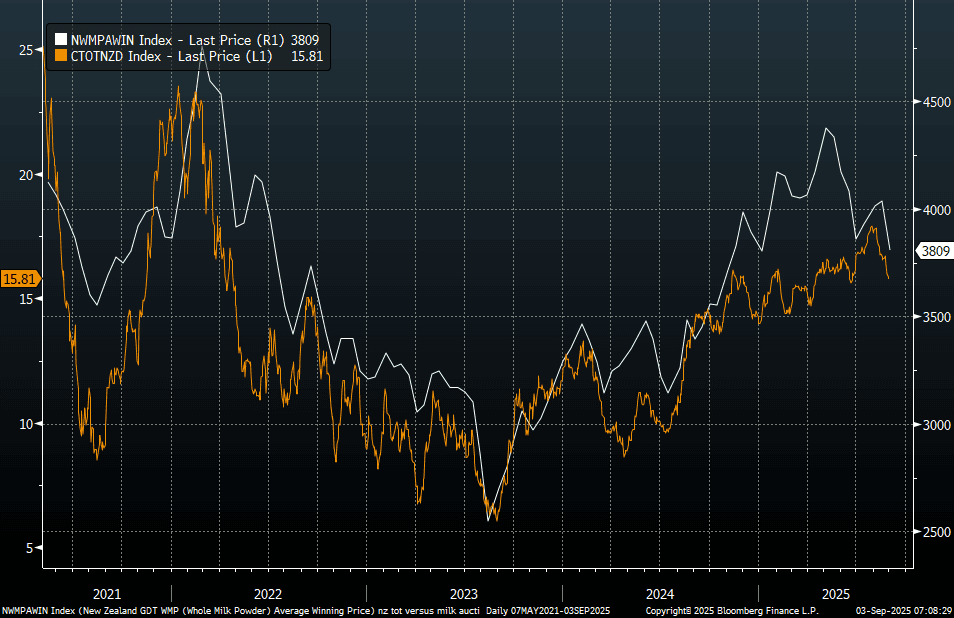954x618 pixels.
Task: Click the 3500 tick label on right axis
Action: pos(936,317)
